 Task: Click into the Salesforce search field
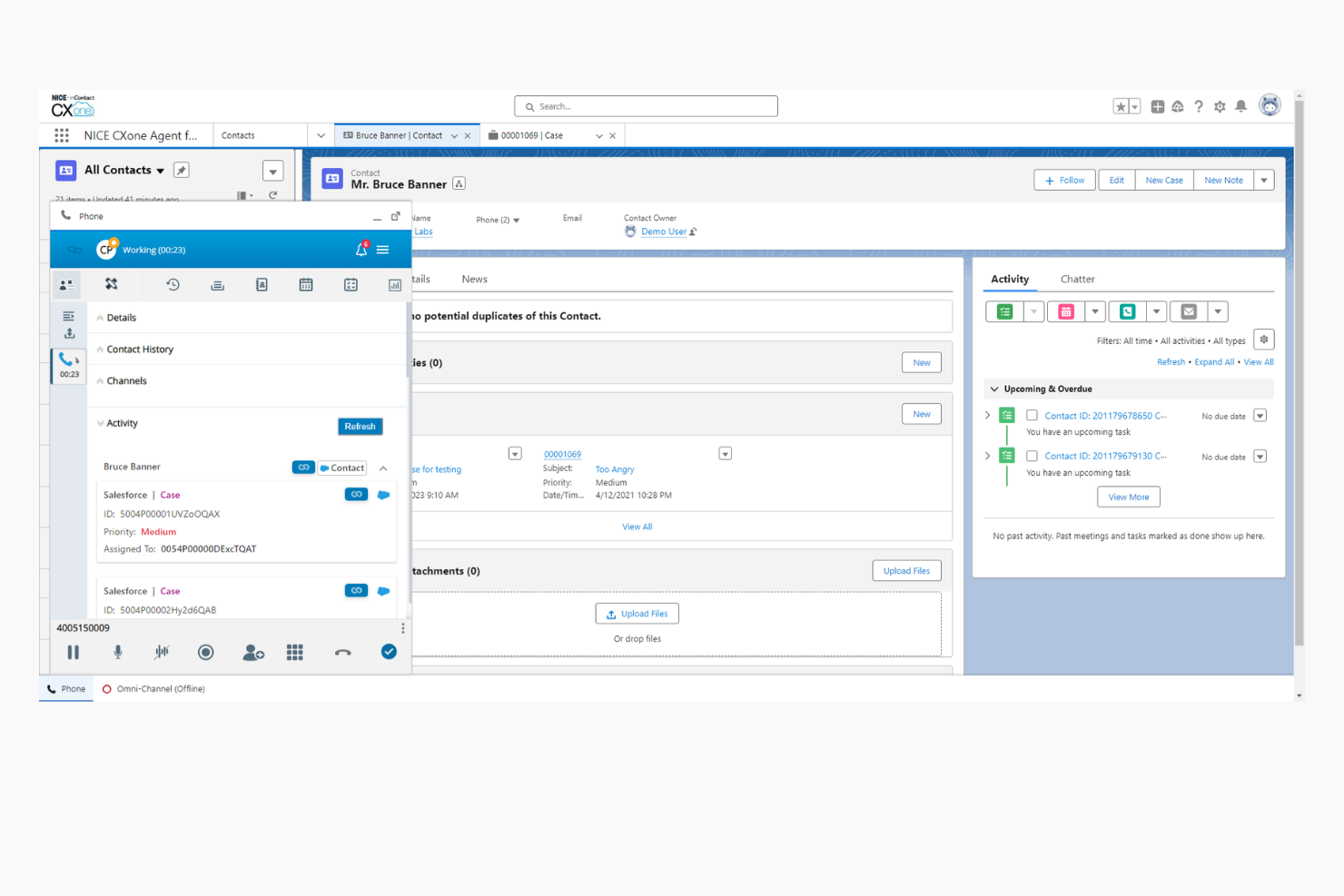click(646, 106)
